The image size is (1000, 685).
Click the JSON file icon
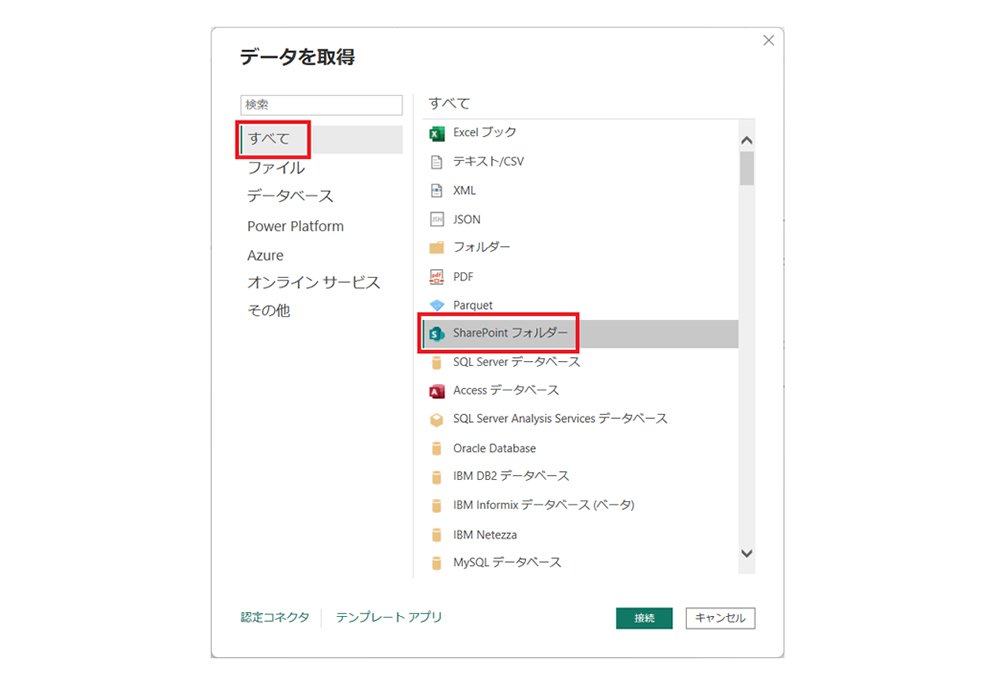[437, 219]
